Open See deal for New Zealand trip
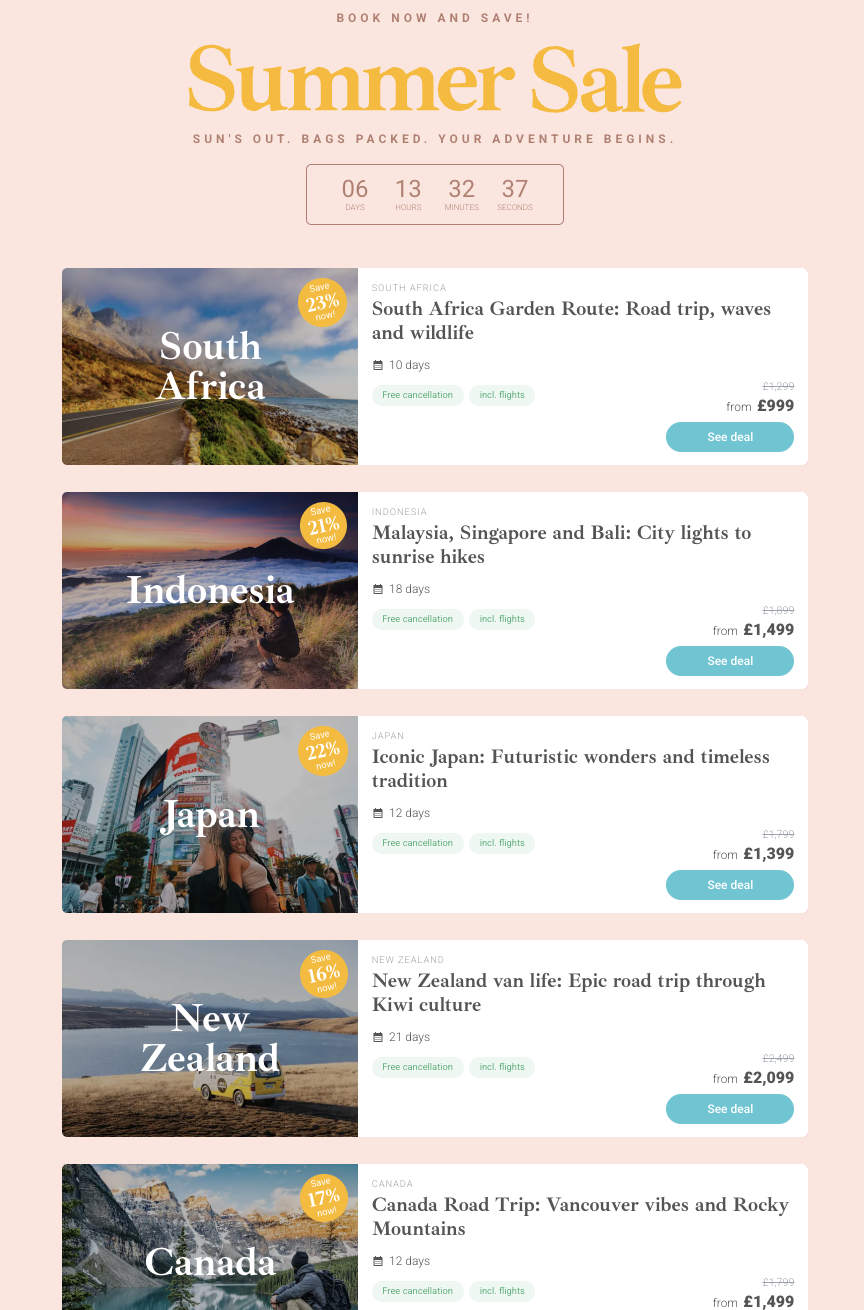 pos(730,1109)
